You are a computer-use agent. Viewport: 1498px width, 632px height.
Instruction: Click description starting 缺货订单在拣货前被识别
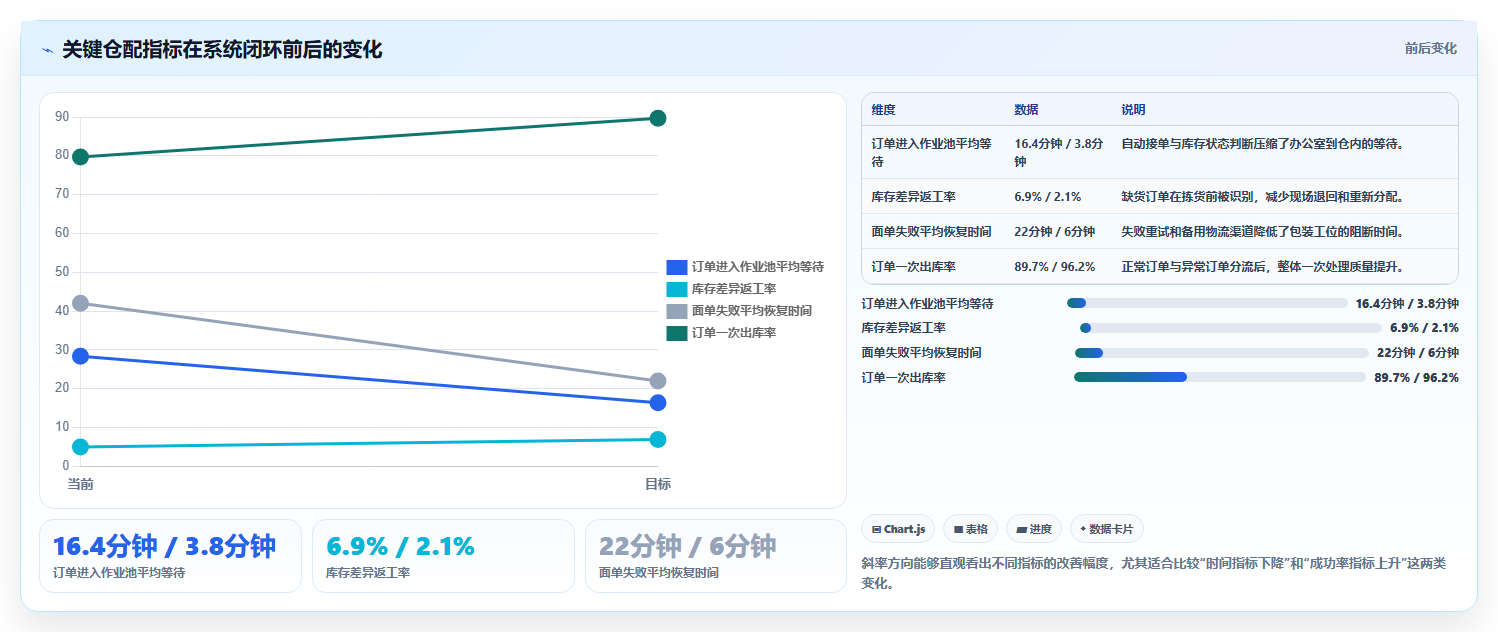(1263, 197)
